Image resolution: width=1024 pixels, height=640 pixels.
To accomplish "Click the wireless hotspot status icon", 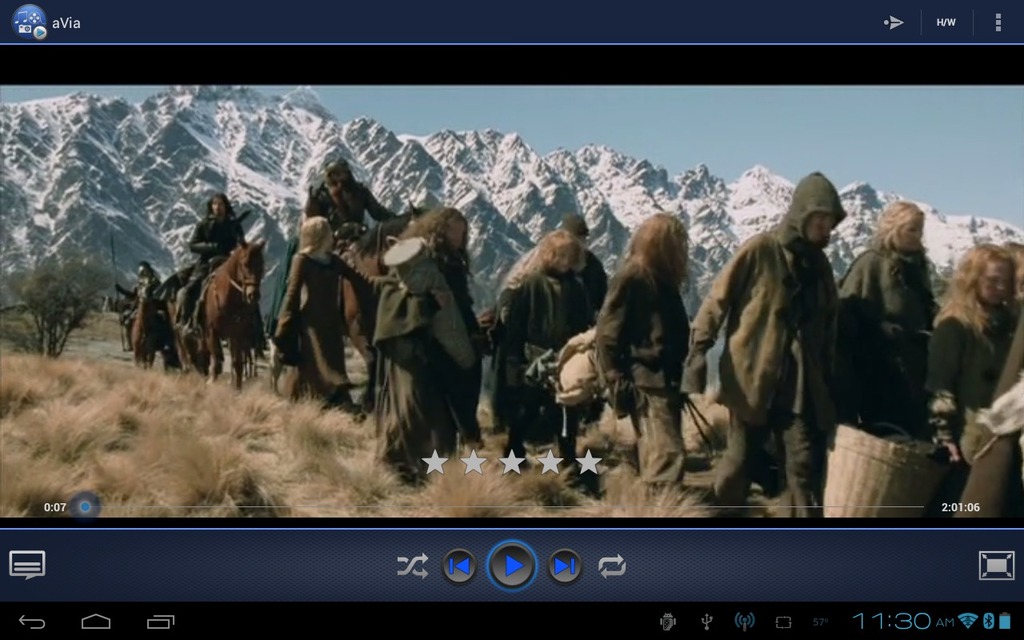I will coord(744,622).
